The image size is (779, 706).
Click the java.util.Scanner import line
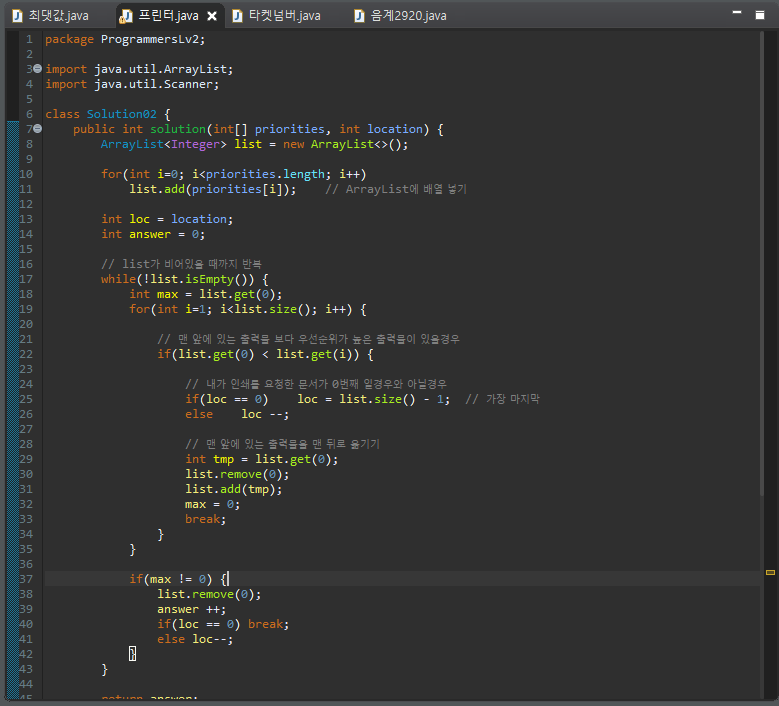click(132, 84)
